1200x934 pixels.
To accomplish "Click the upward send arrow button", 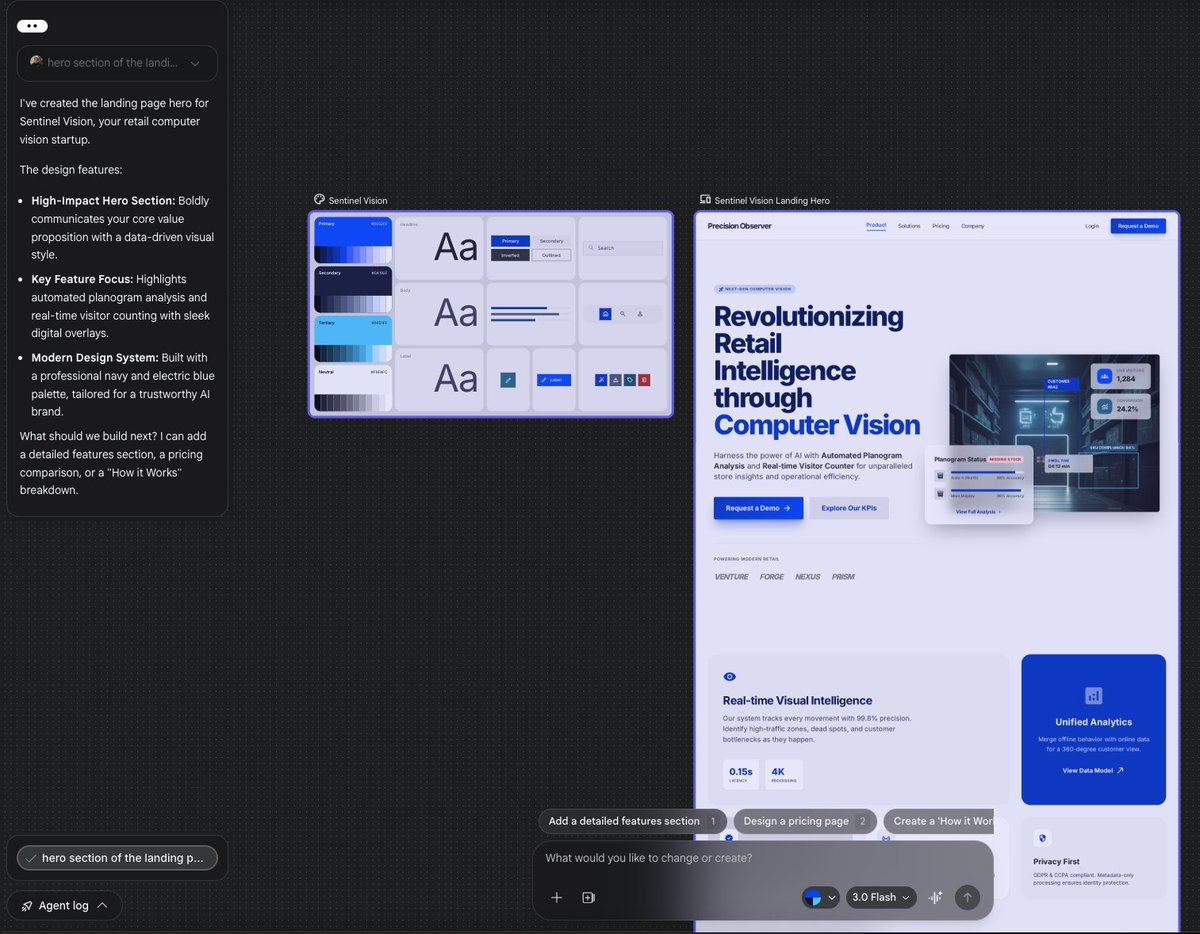I will pyautogui.click(x=966, y=897).
